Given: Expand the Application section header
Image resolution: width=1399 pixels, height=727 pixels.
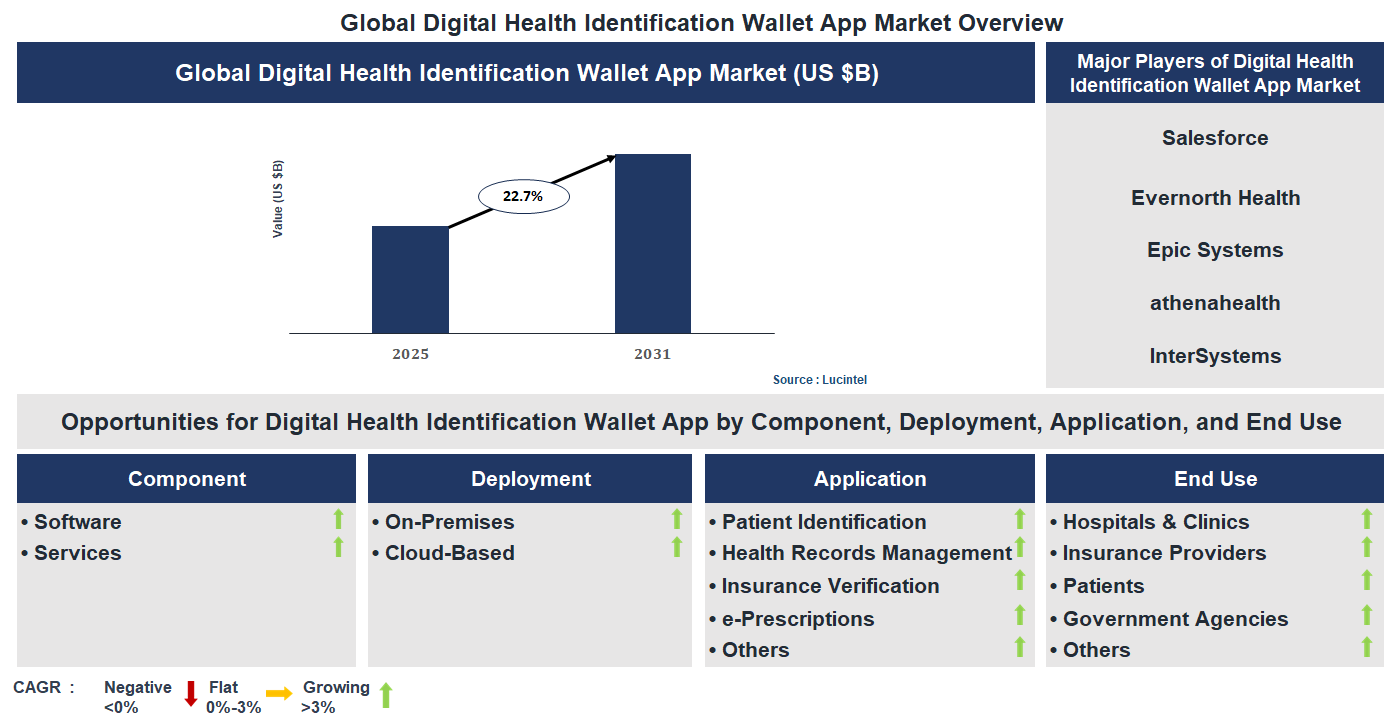Looking at the screenshot, I should (869, 478).
